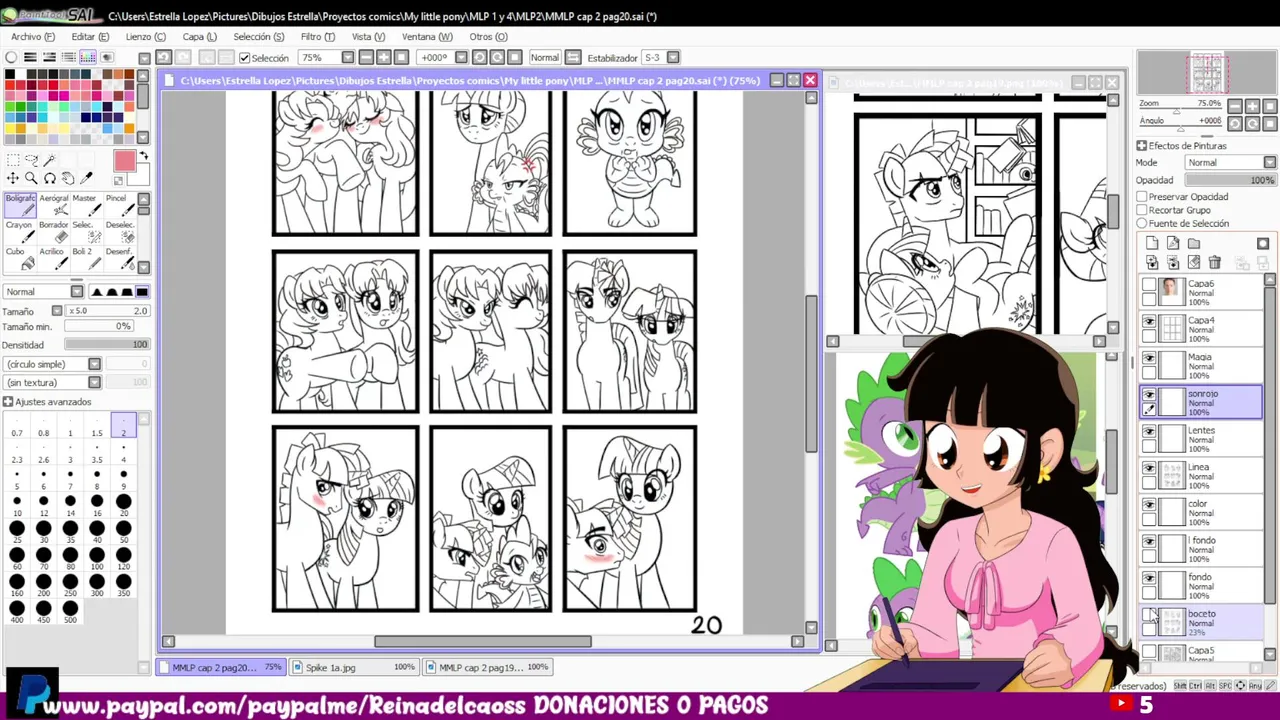
Task: Select the Aerógrafo airbrush tool
Action: 53,205
